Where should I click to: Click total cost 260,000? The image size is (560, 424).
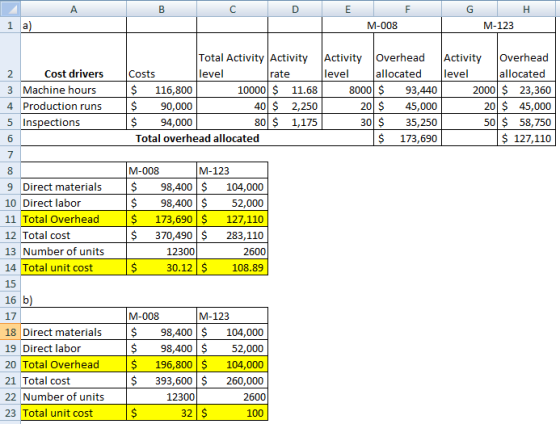tap(232, 381)
